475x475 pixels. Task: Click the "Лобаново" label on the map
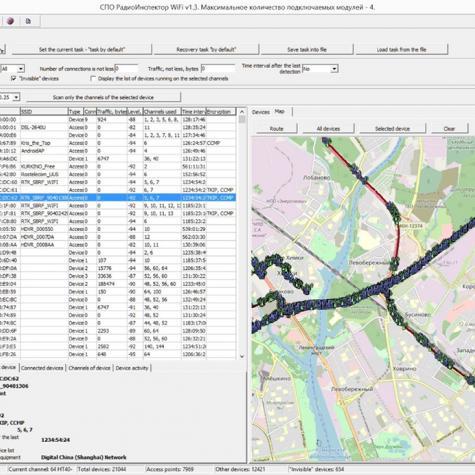point(316,178)
